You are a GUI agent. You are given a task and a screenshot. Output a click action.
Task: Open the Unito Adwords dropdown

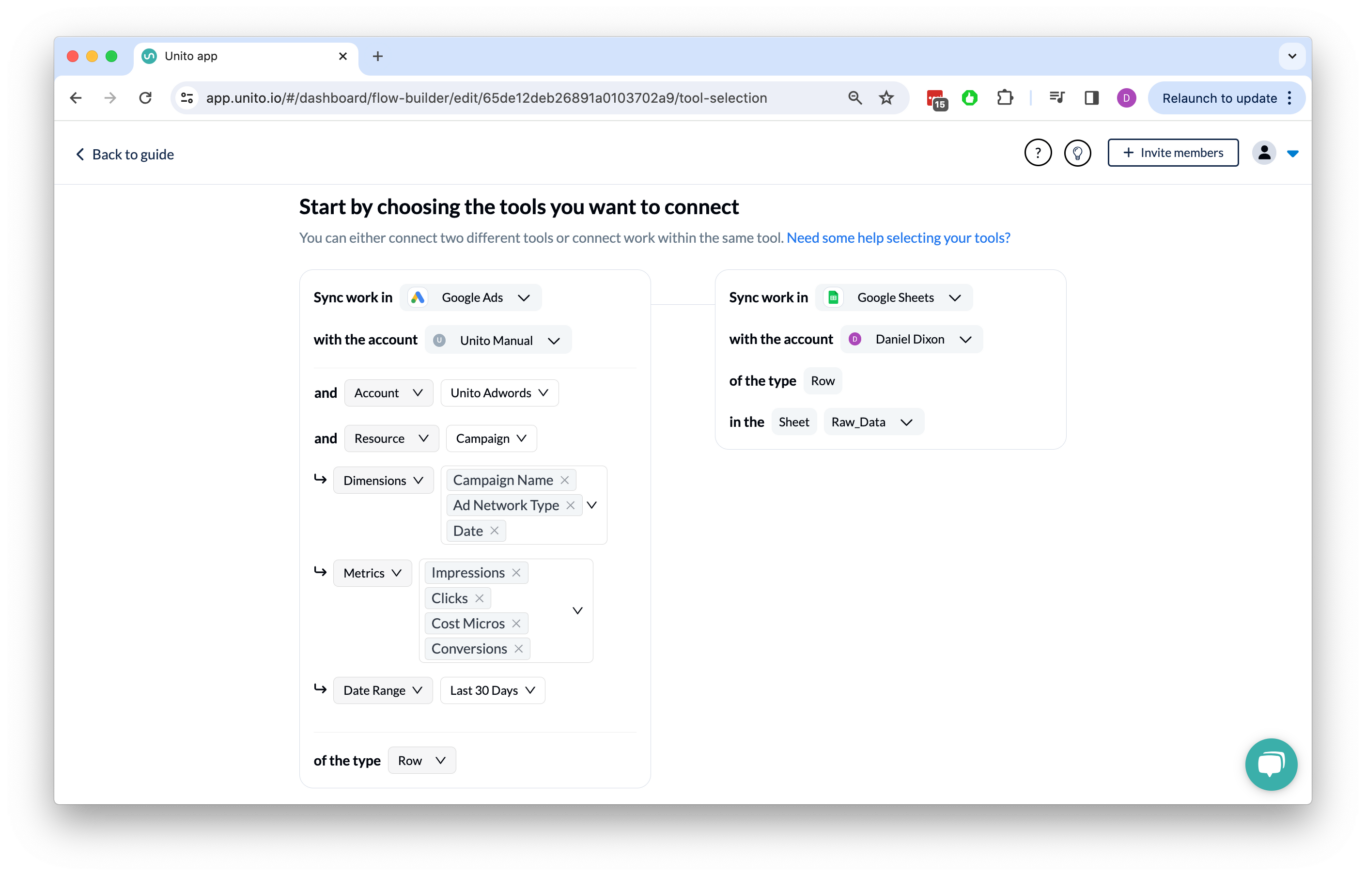(x=499, y=393)
